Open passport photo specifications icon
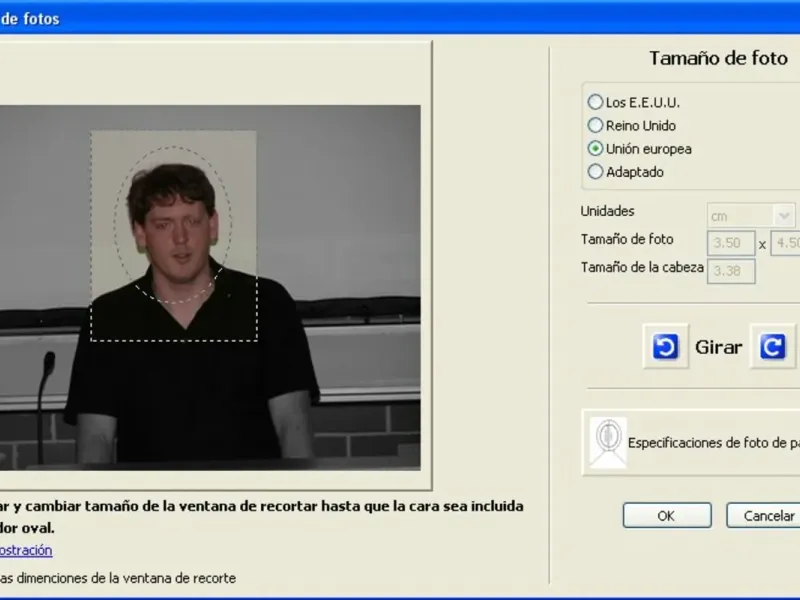 [608, 442]
